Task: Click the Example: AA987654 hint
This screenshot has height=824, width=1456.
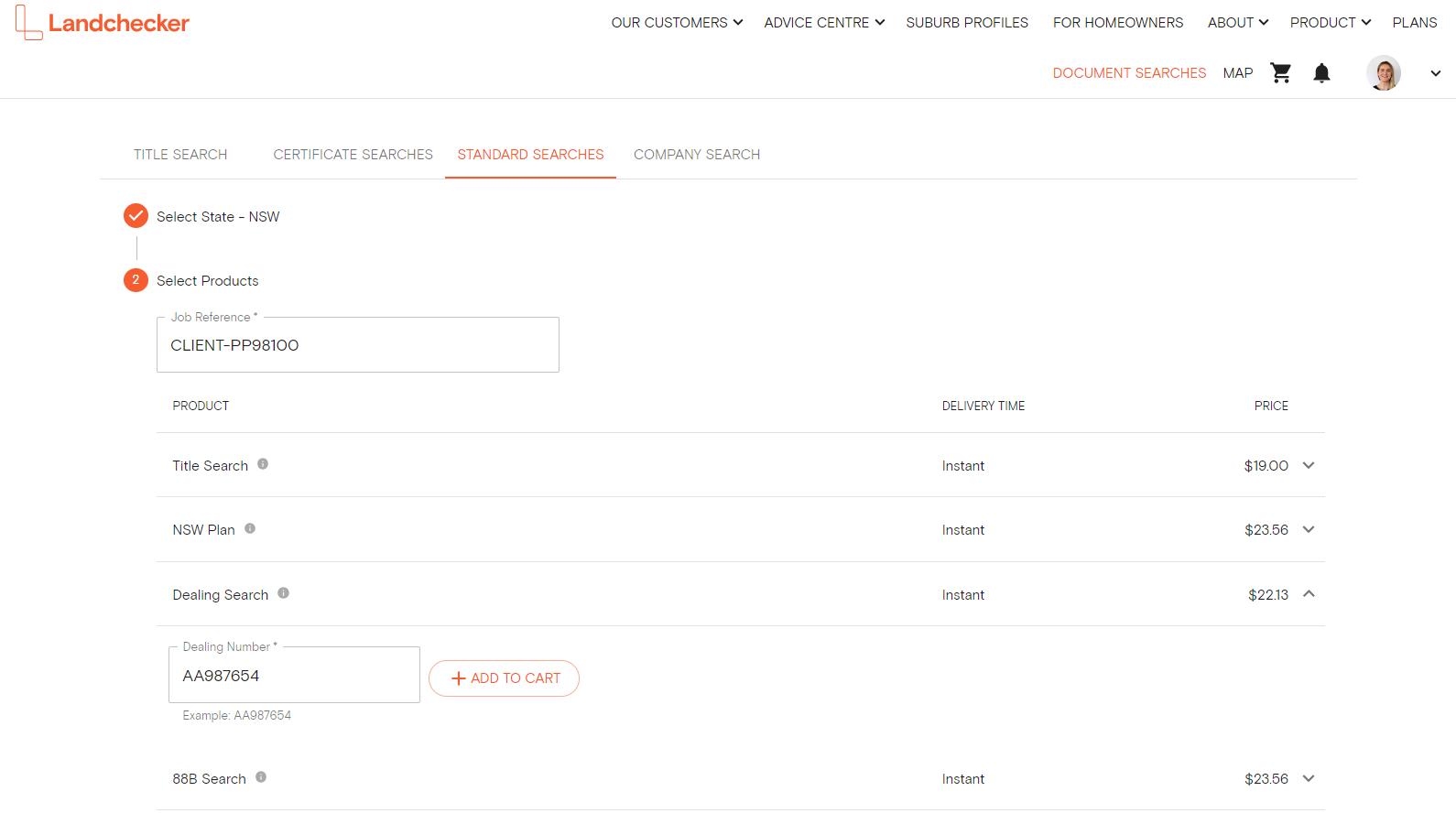Action: [x=236, y=715]
